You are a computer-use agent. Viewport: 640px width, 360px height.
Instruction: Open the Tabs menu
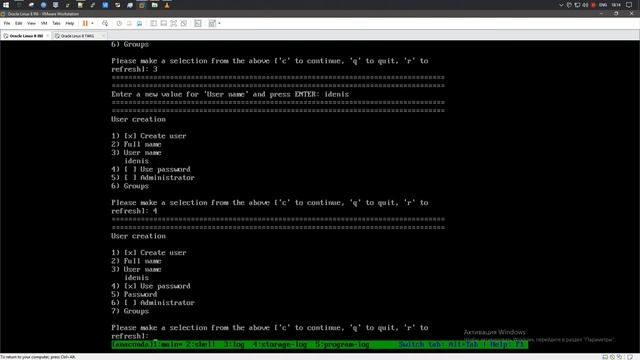point(56,23)
